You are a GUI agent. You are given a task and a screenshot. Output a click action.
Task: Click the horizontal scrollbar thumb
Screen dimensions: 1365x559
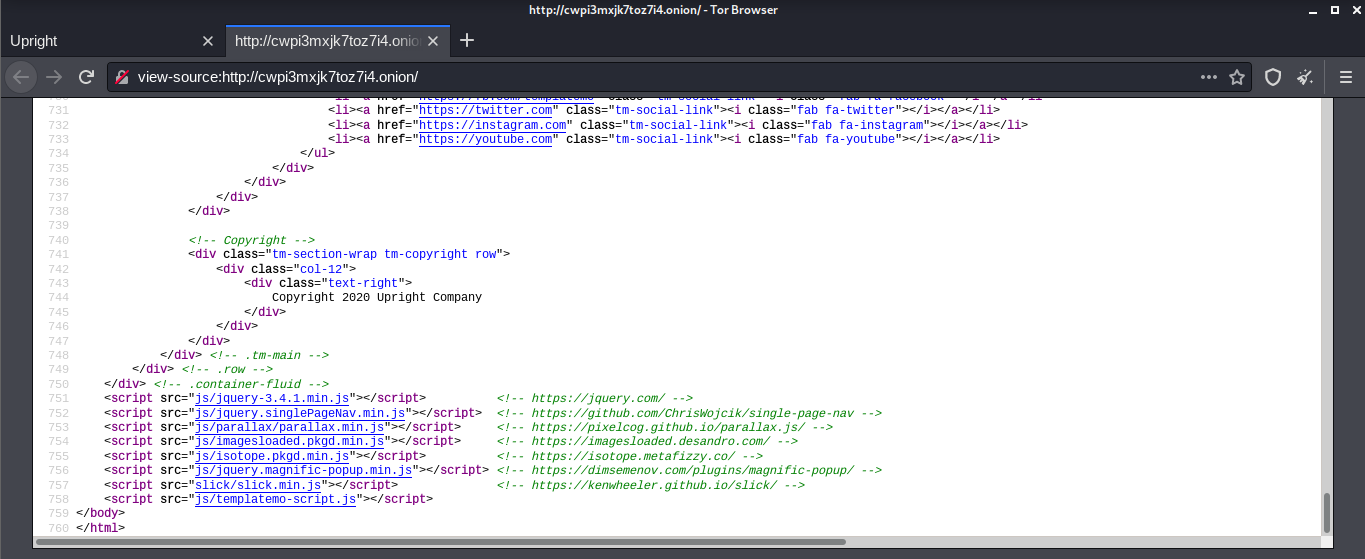coord(440,542)
